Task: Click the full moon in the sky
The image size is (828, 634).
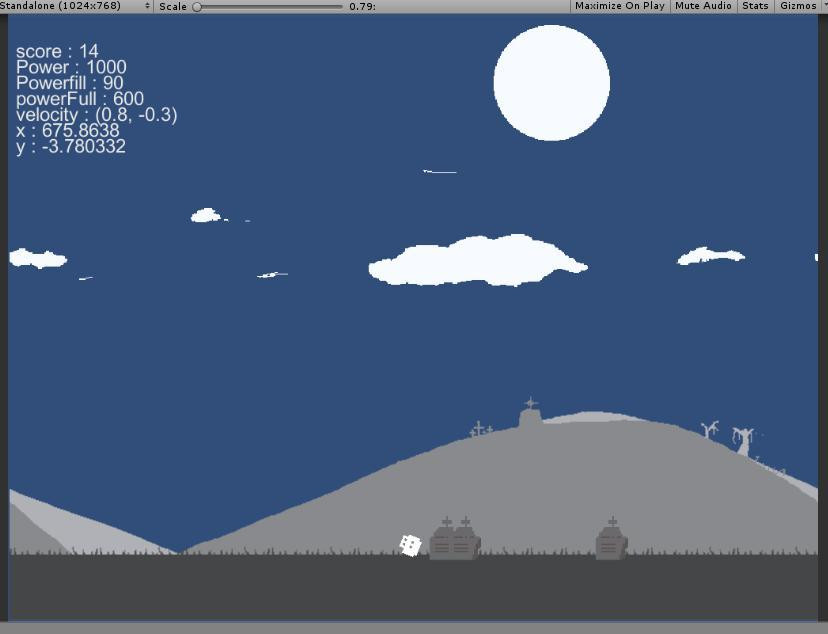Action: point(552,83)
